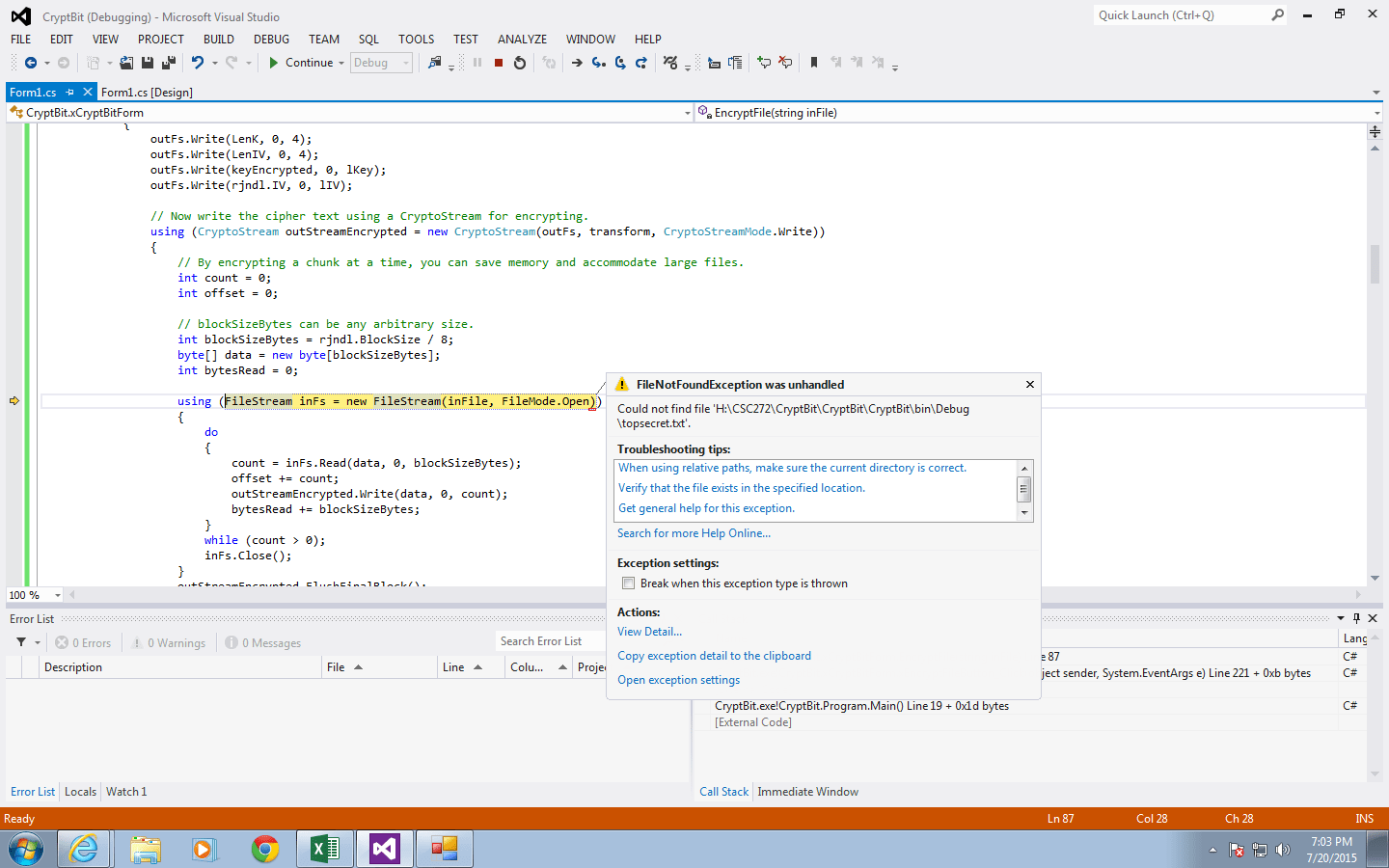
Task: Open the editor zoom level selector showing 100%
Action: pyautogui.click(x=32, y=595)
